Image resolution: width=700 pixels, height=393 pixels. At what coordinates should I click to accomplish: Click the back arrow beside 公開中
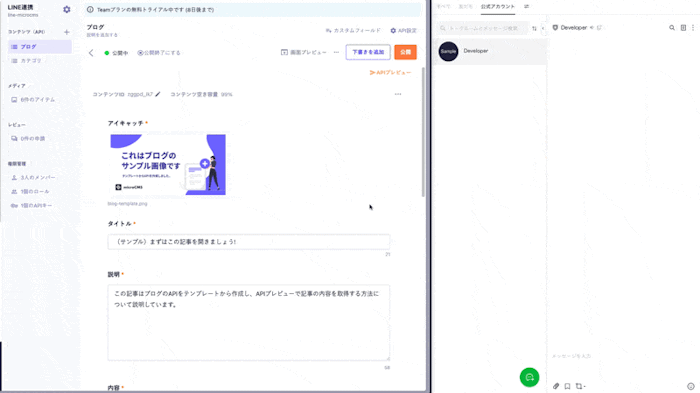point(91,53)
